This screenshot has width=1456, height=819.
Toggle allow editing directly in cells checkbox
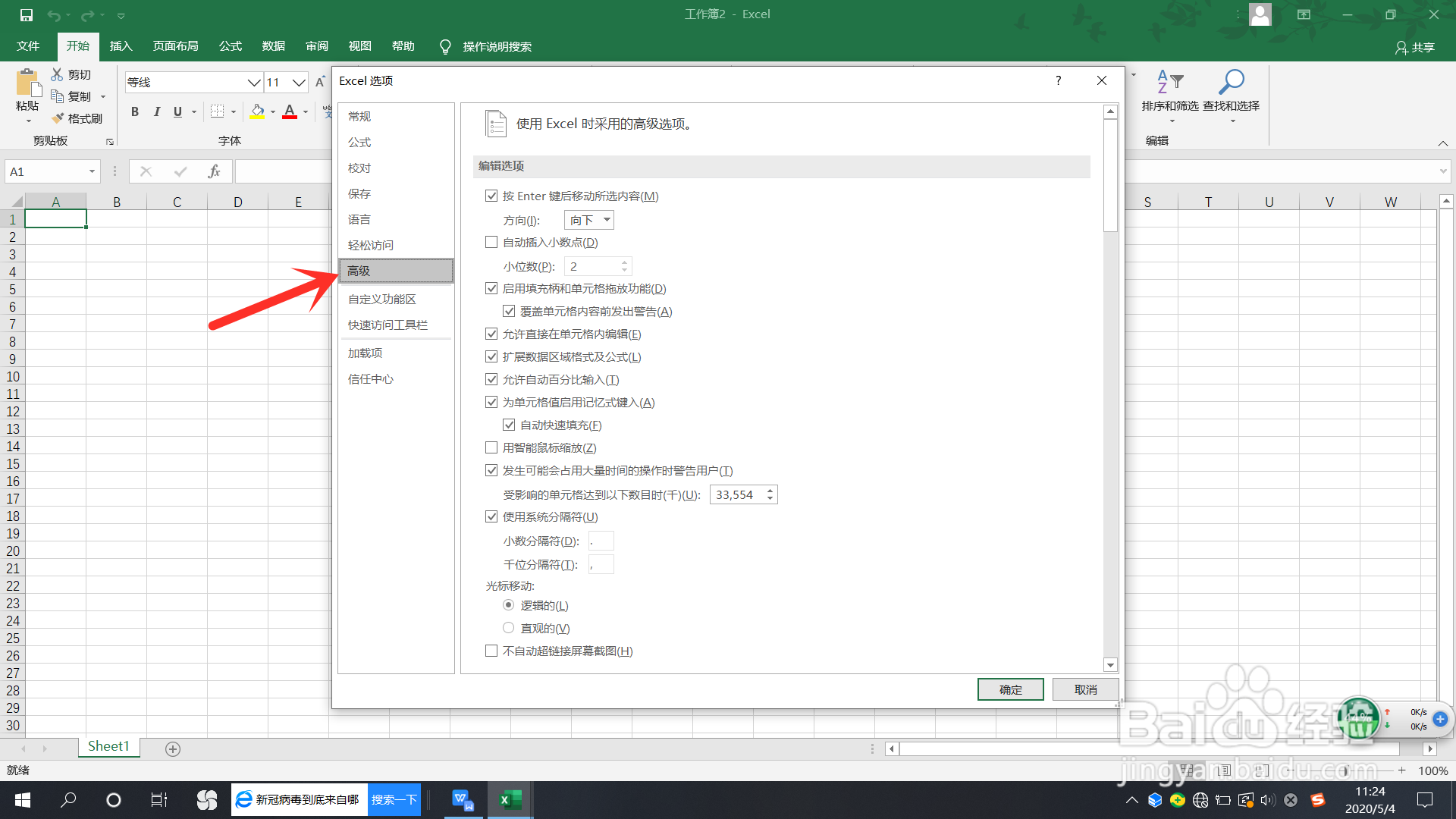[x=491, y=334]
